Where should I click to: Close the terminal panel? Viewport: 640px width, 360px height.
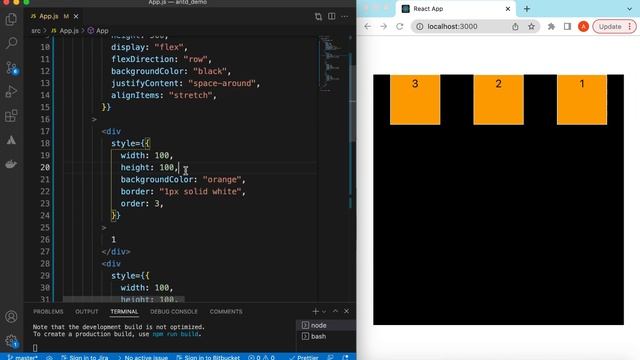347,311
